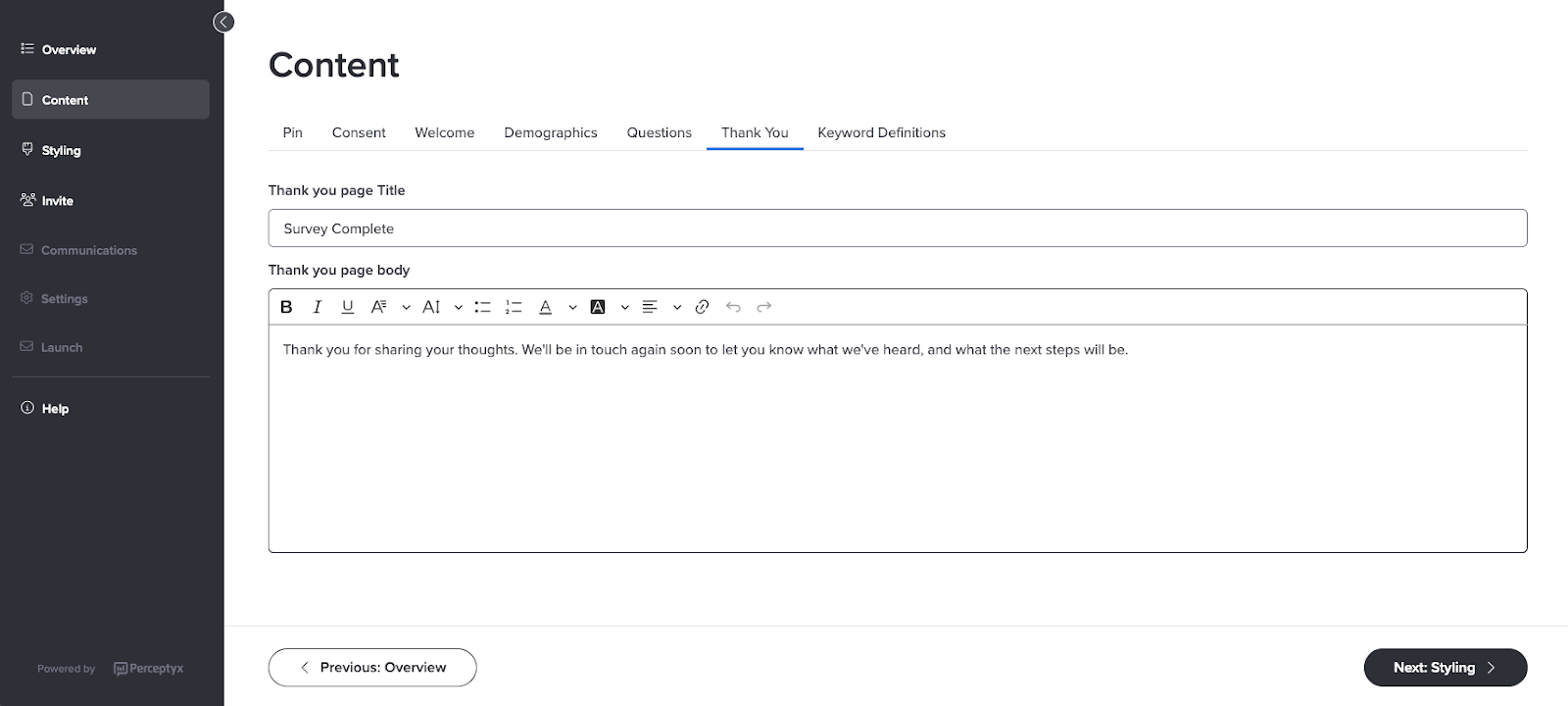This screenshot has width=1568, height=706.
Task: Go to the Welcome tab
Action: coord(445,132)
